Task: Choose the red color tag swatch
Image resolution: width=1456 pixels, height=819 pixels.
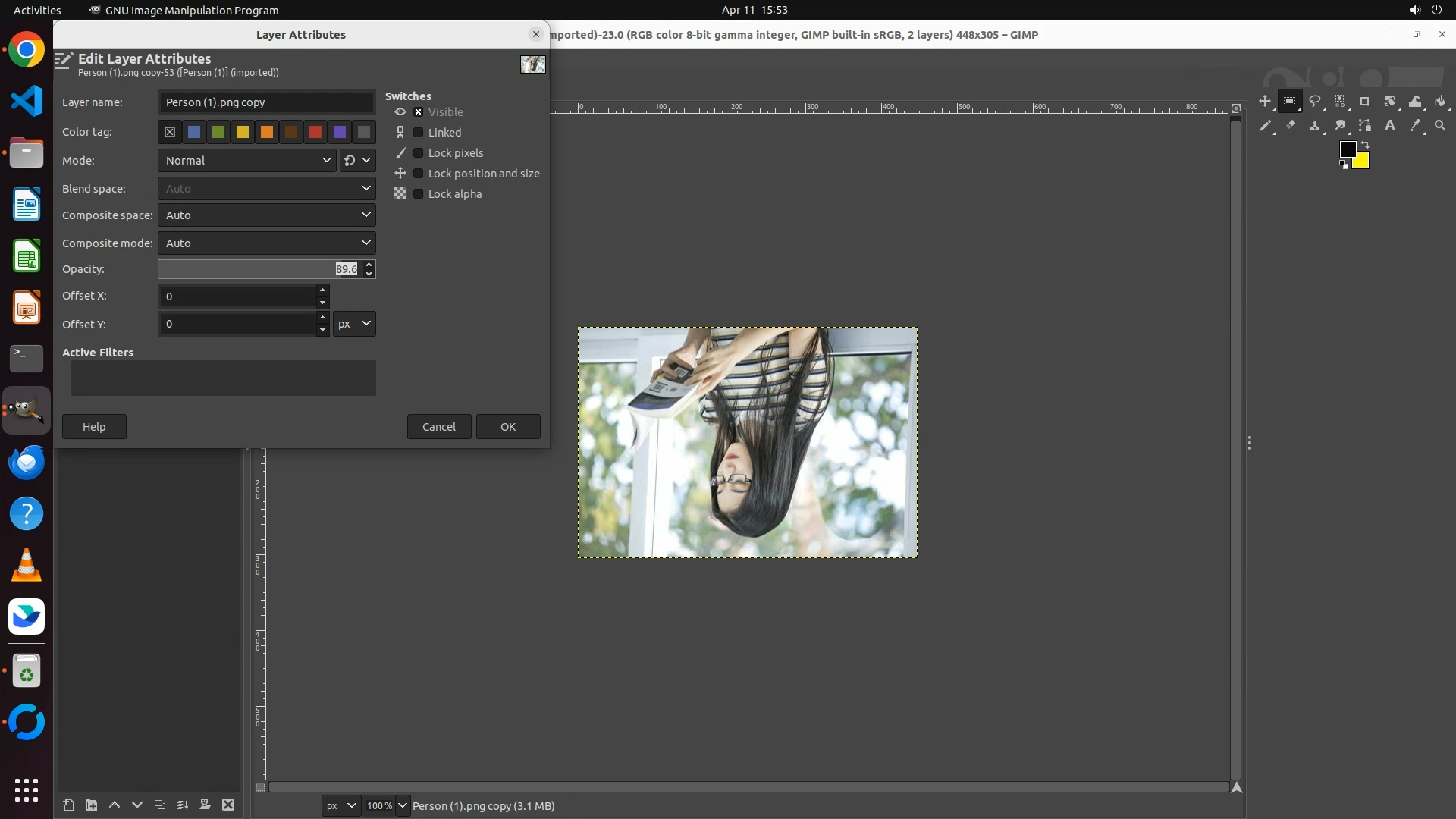Action: pyautogui.click(x=315, y=132)
